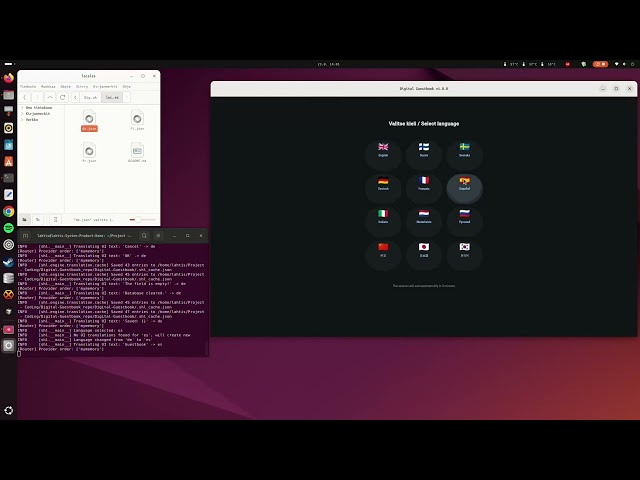Select Deutsch language with German flag
Screen dimensions: 640x480
click(x=383, y=187)
